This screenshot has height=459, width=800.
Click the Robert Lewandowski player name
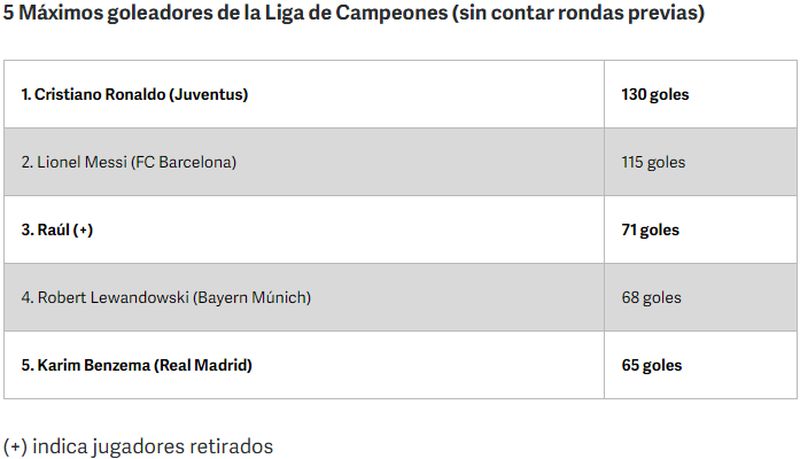click(112, 298)
